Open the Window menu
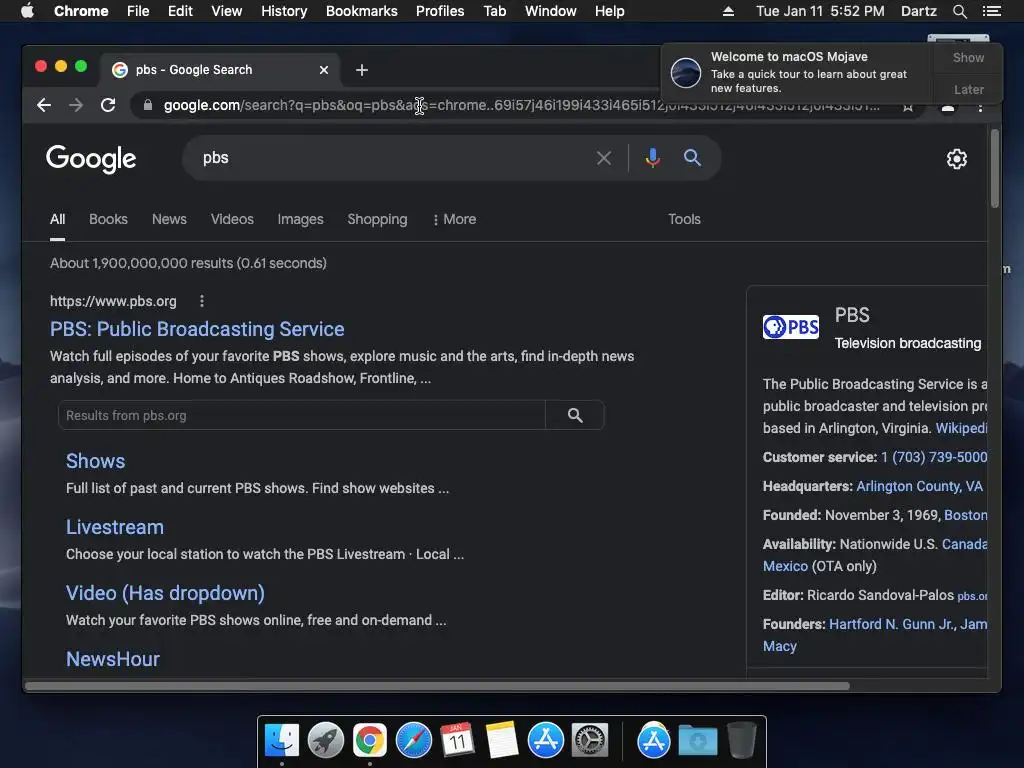1024x768 pixels. pyautogui.click(x=551, y=11)
